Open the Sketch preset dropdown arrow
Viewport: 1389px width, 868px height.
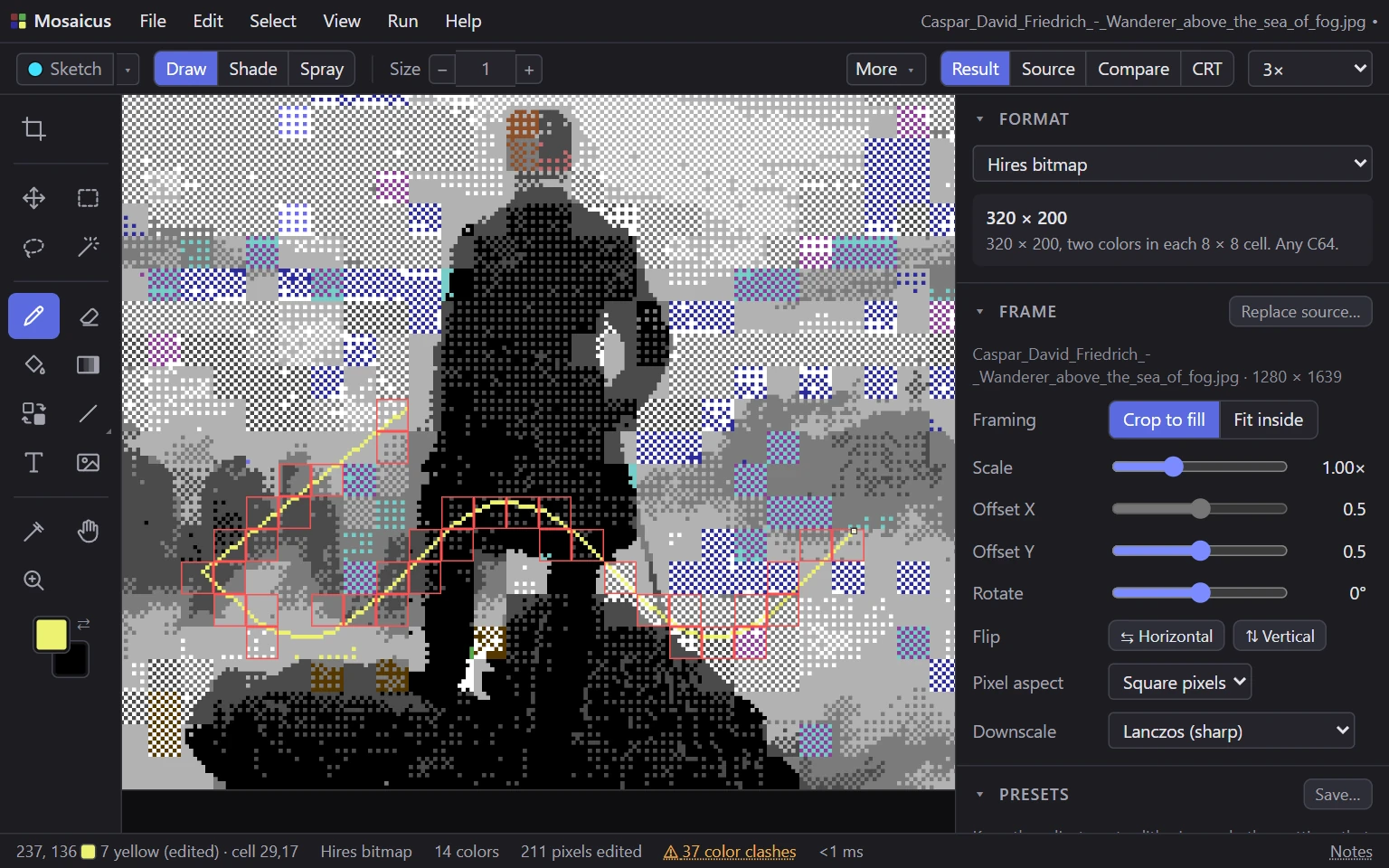pyautogui.click(x=128, y=70)
